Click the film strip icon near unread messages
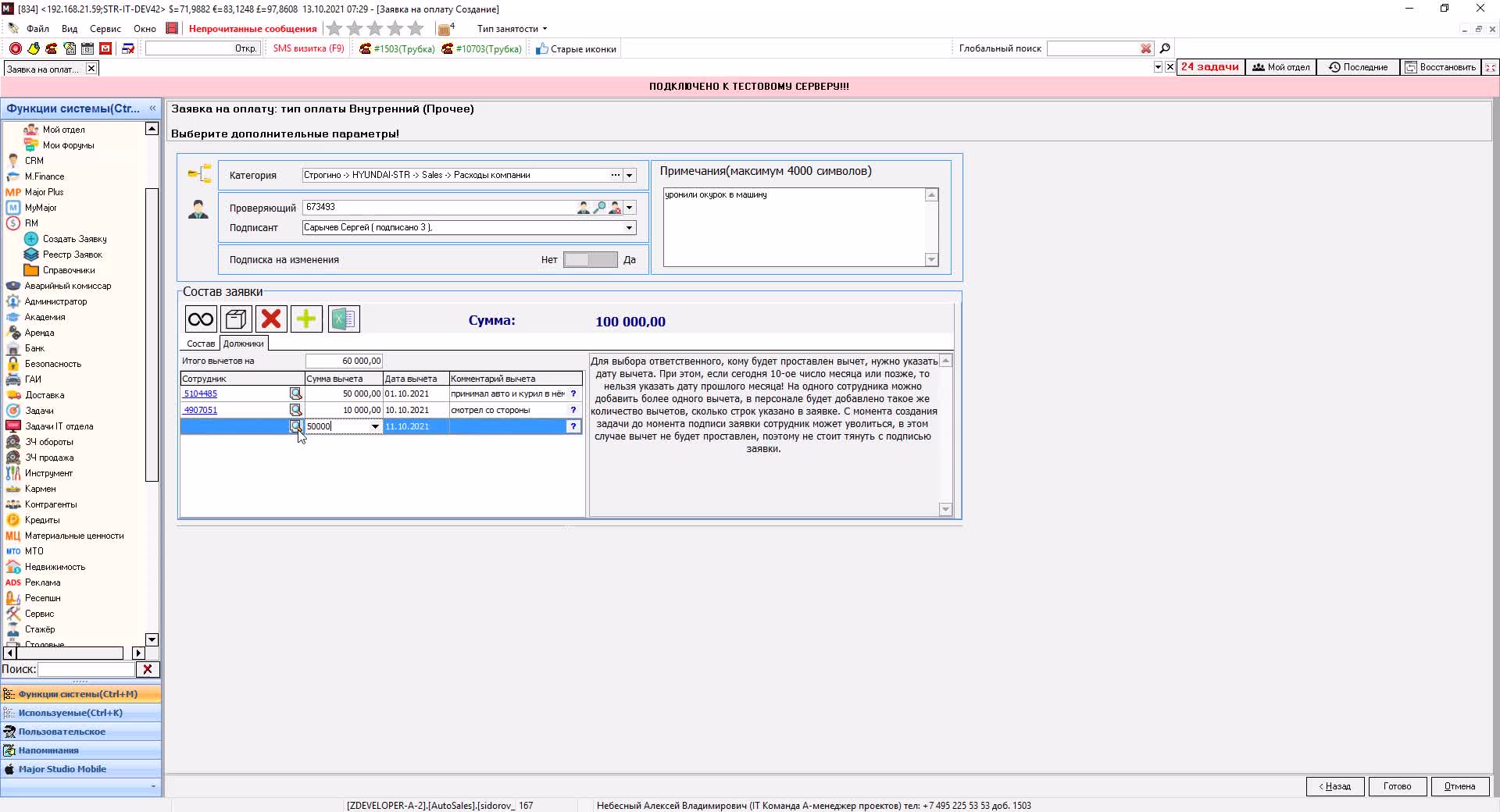Image resolution: width=1500 pixels, height=812 pixels. coord(173,29)
